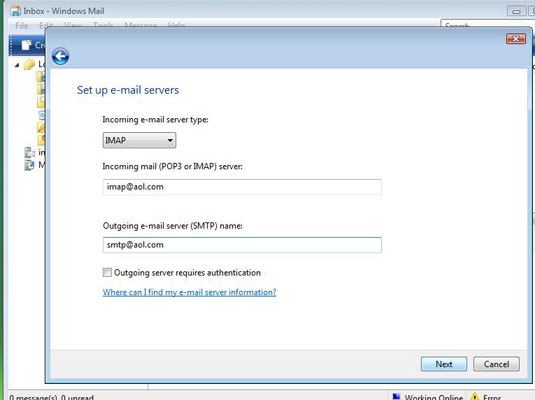
Task: Select the Local Folders folder icon
Action: (30, 64)
